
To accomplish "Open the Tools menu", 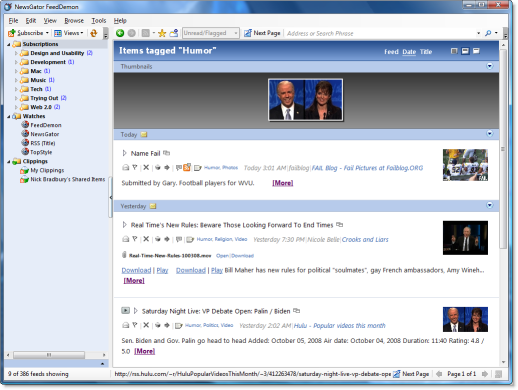I will 99,21.
